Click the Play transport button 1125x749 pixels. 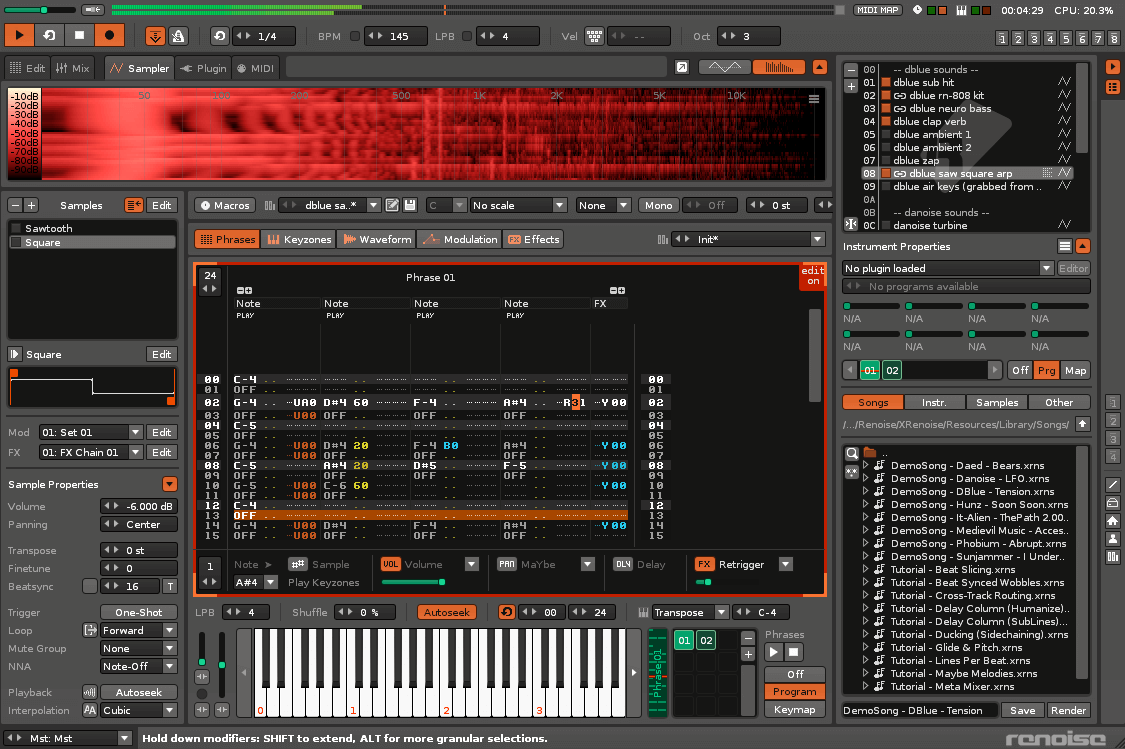coord(19,36)
